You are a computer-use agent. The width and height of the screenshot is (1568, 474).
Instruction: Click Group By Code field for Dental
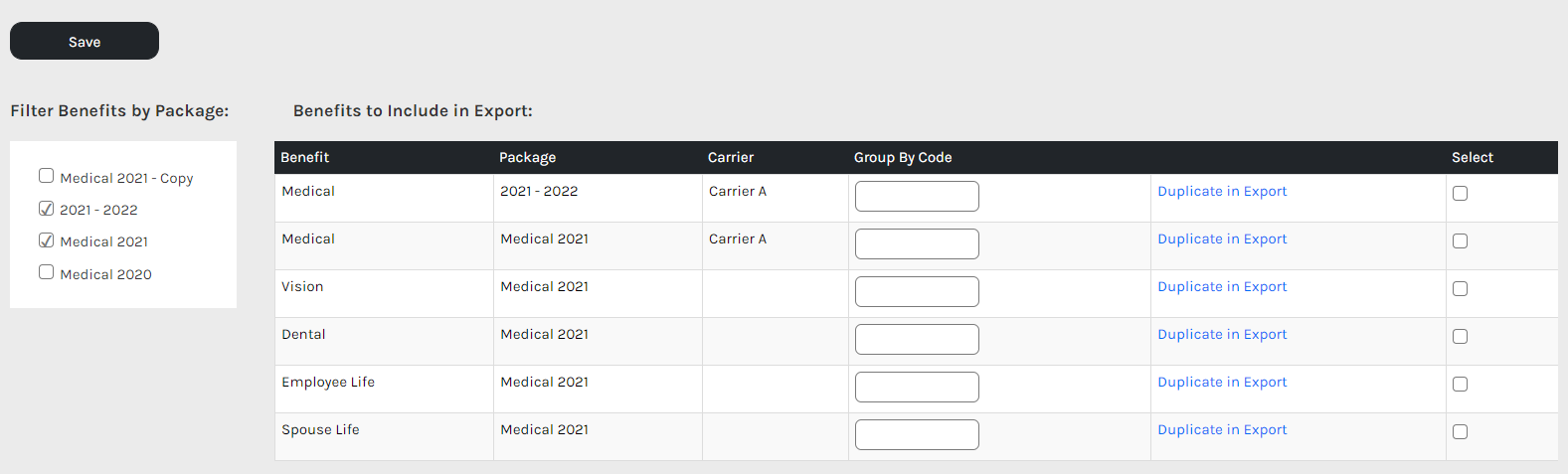[917, 340]
